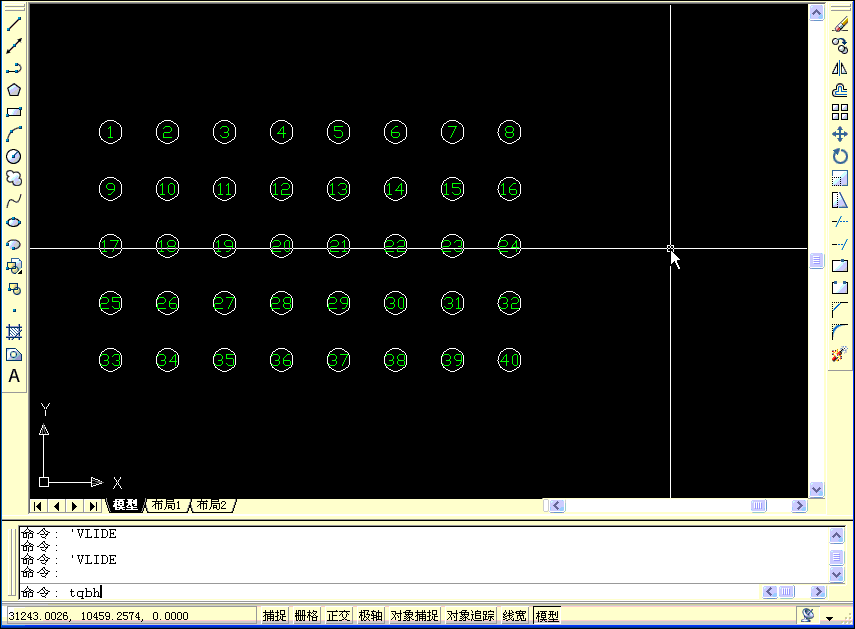Select the Polygon tool
855x629 pixels.
pyautogui.click(x=14, y=90)
